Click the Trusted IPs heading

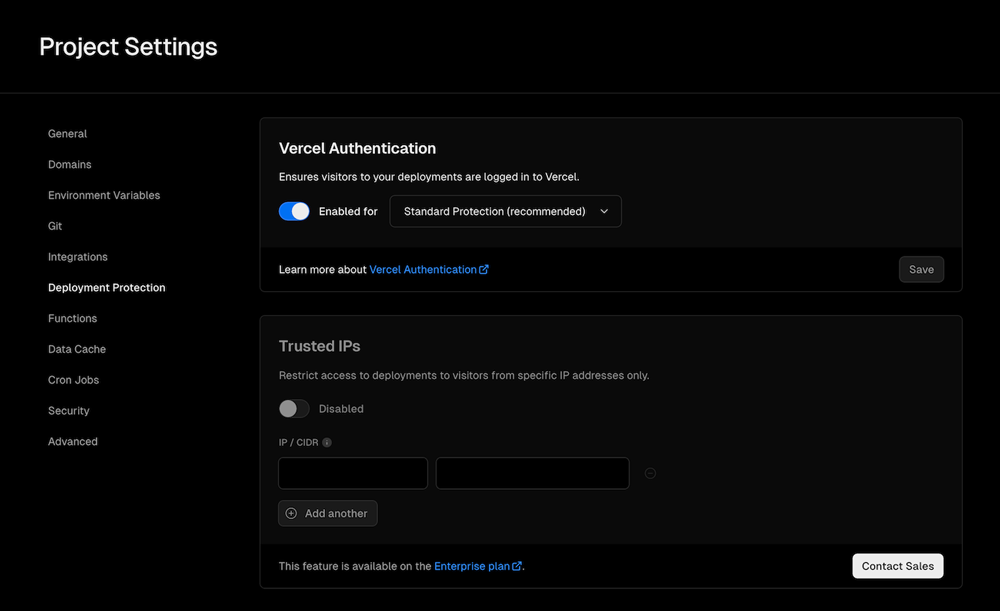click(x=320, y=346)
